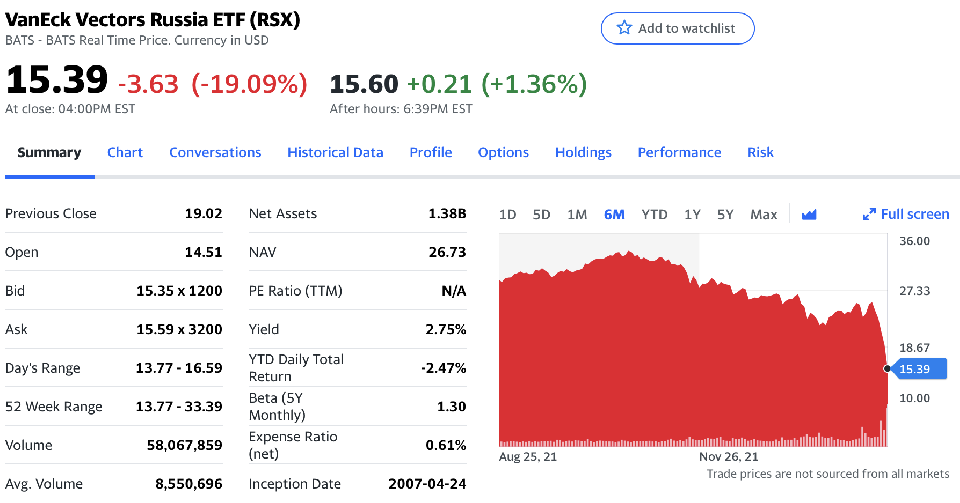Select the 5D chart range
960x503 pixels.
click(x=542, y=214)
